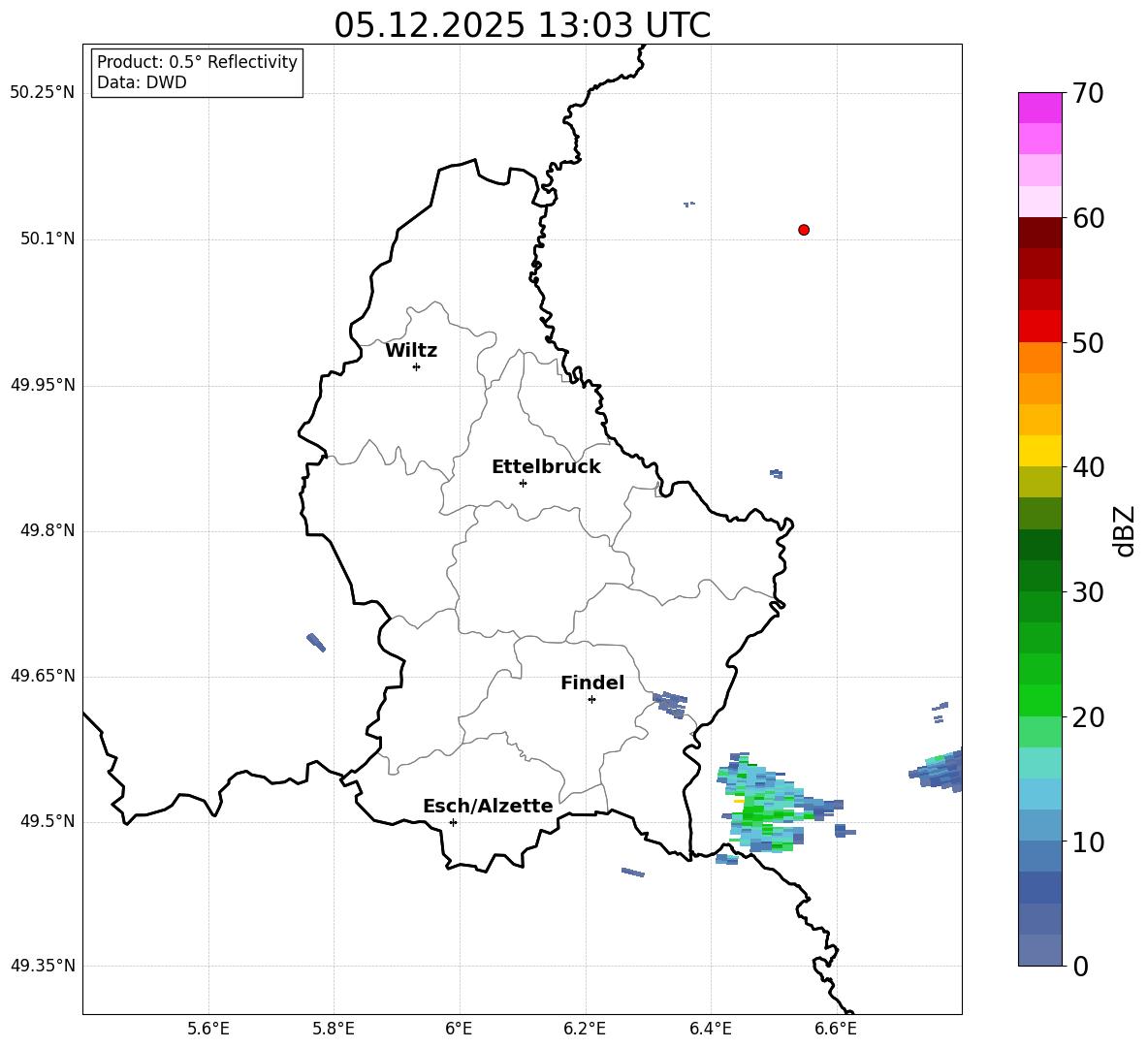Select the Findel station cross marker
This screenshot has width=1148, height=1048.
pos(591,700)
